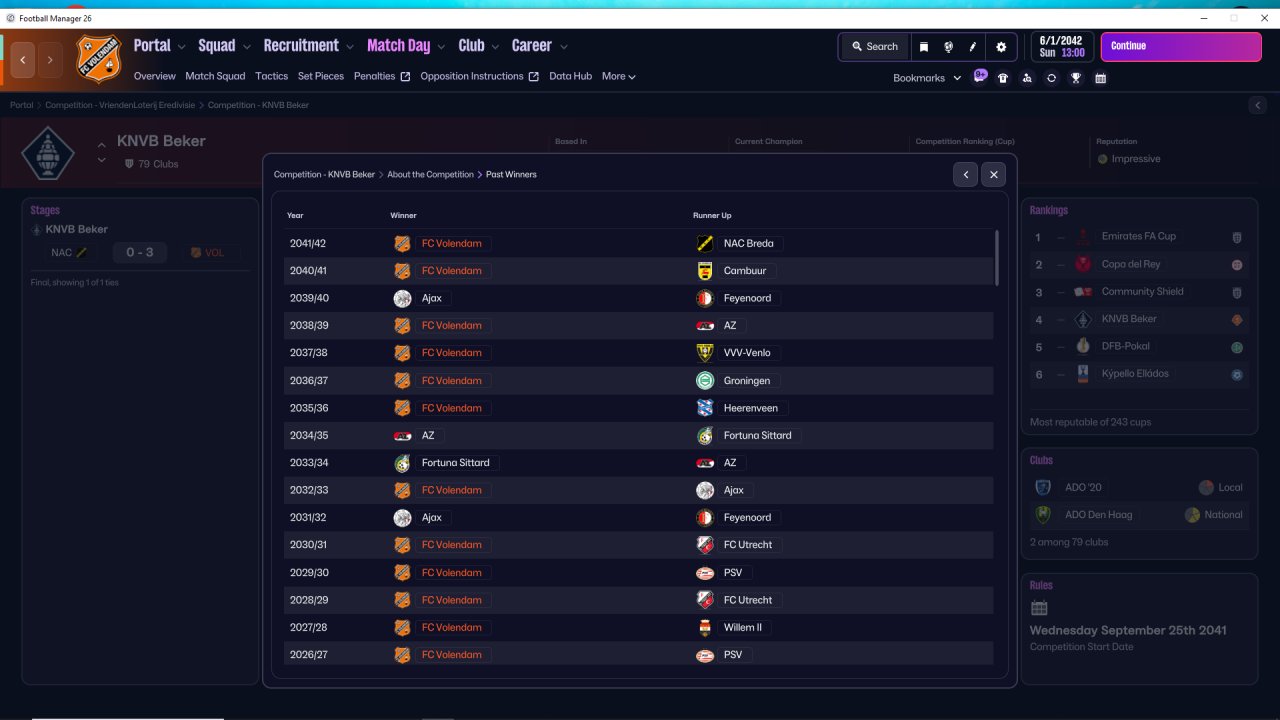Go forward with the right navigation arrow
Screen dimensions: 1280x720
[x=50, y=60]
